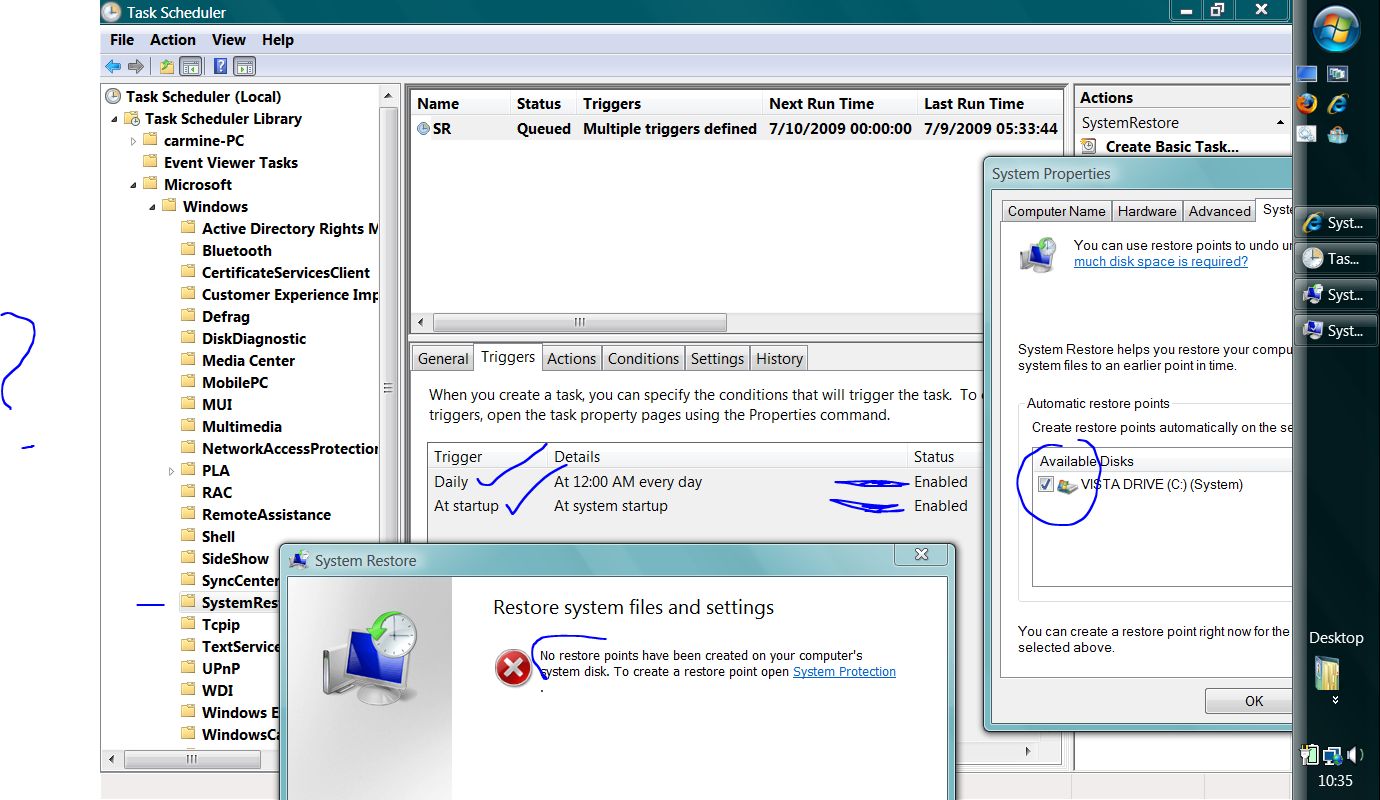Click the Back arrow in Task Scheduler toolbar
This screenshot has width=1380, height=800.
point(112,67)
